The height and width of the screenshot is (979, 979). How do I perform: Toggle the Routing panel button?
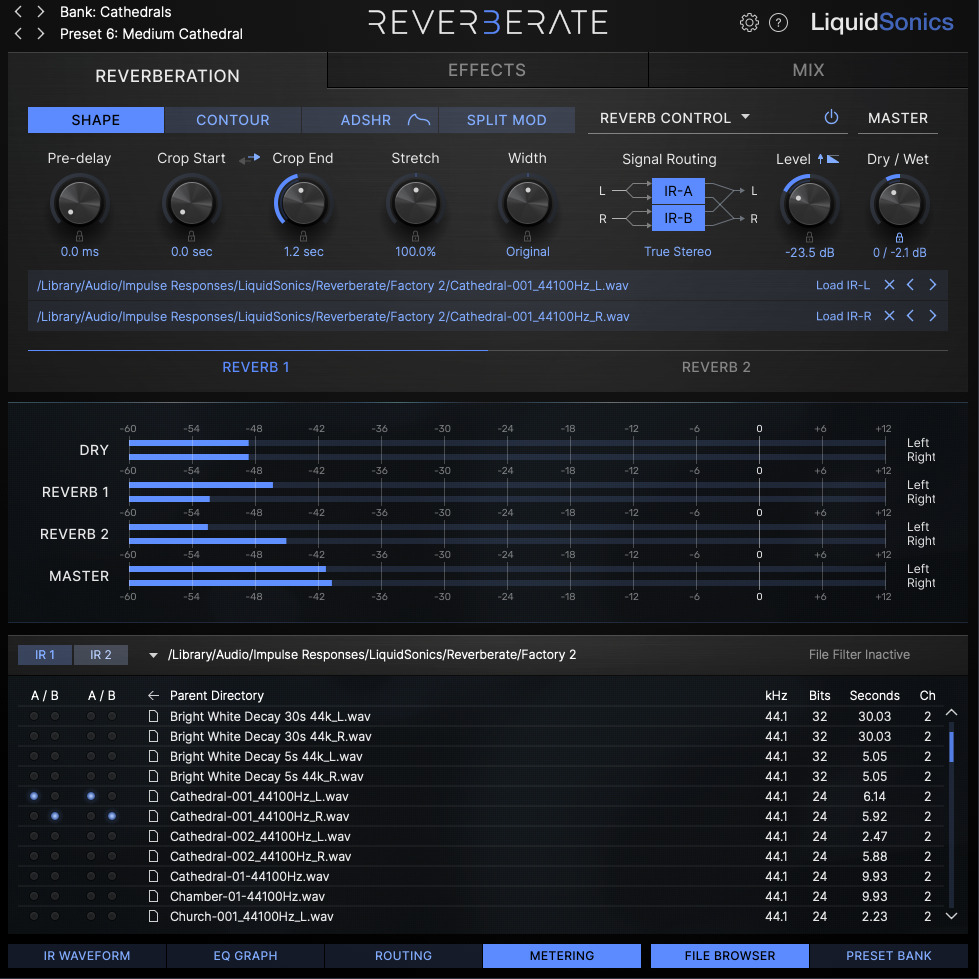pos(403,955)
